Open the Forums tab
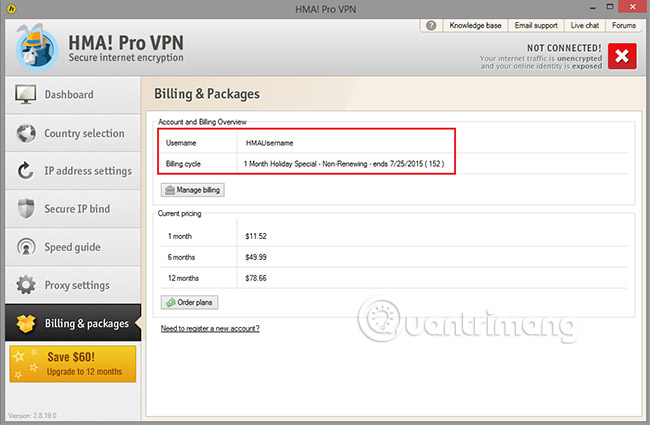 [x=624, y=25]
